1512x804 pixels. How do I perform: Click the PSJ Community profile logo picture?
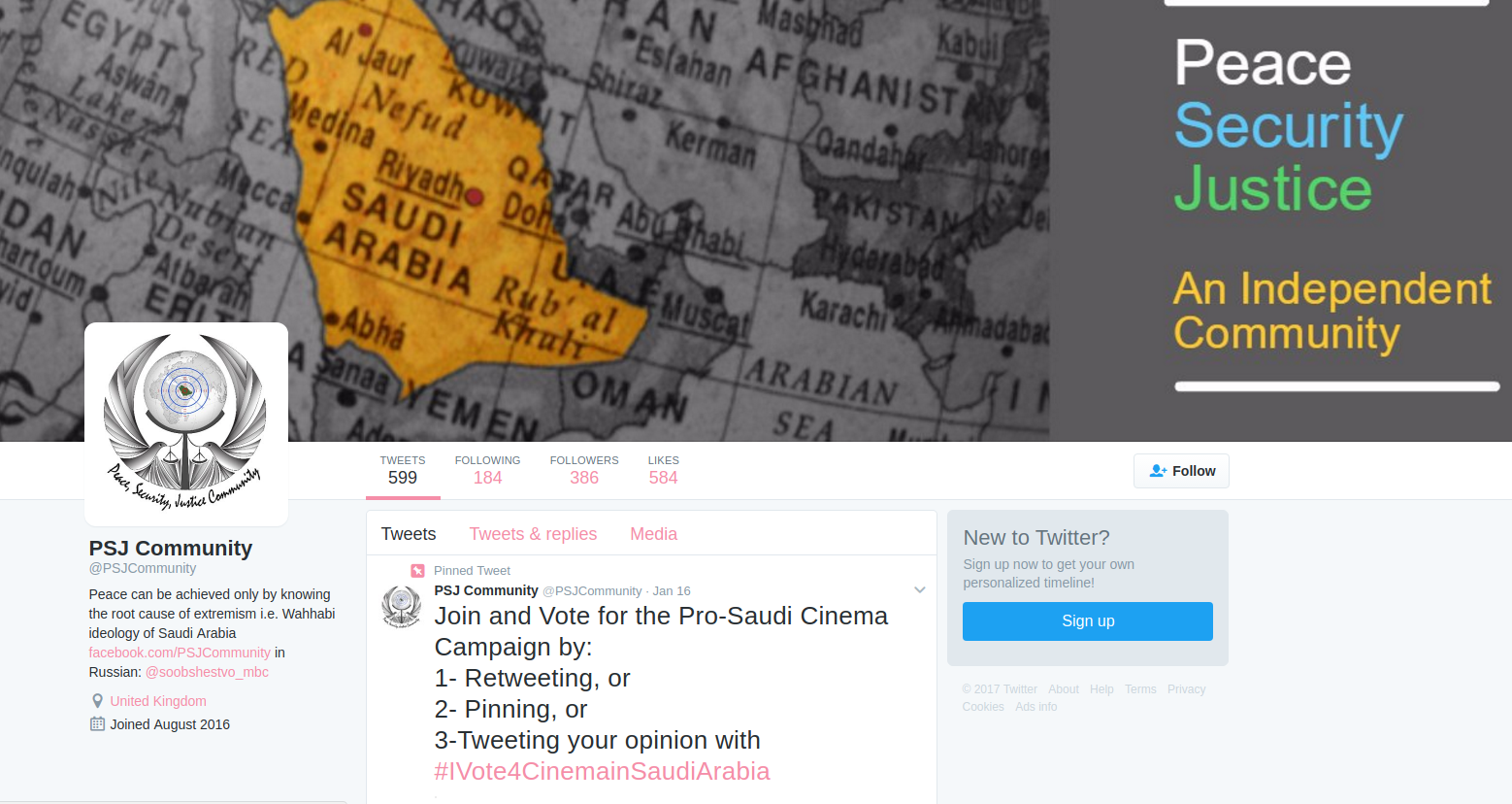click(x=186, y=424)
